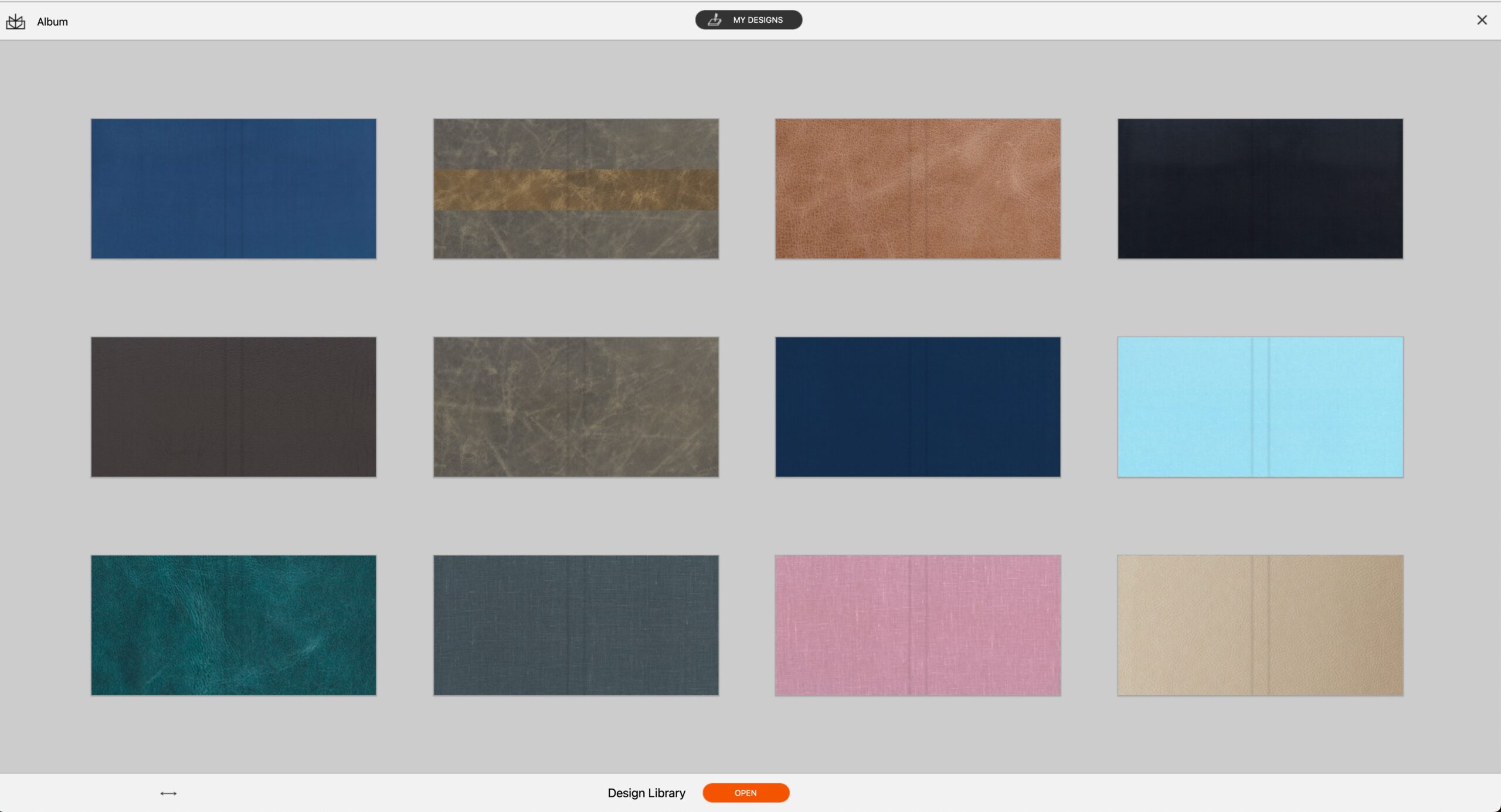The width and height of the screenshot is (1501, 812).
Task: Select the pink linen cover design
Action: 918,625
